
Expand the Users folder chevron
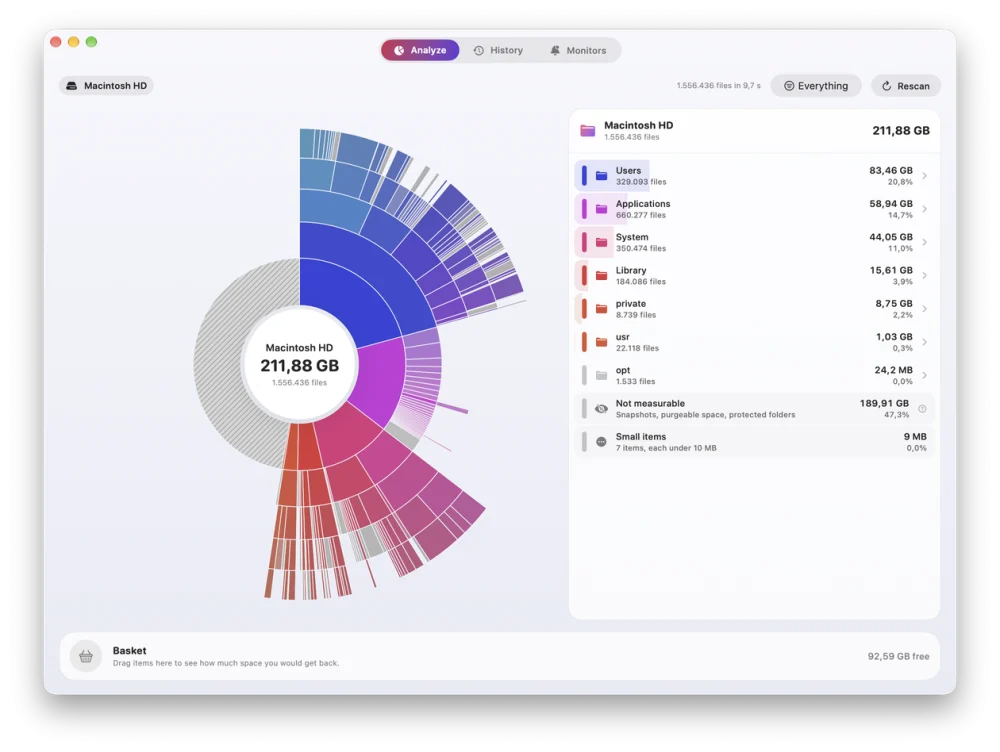coord(925,175)
